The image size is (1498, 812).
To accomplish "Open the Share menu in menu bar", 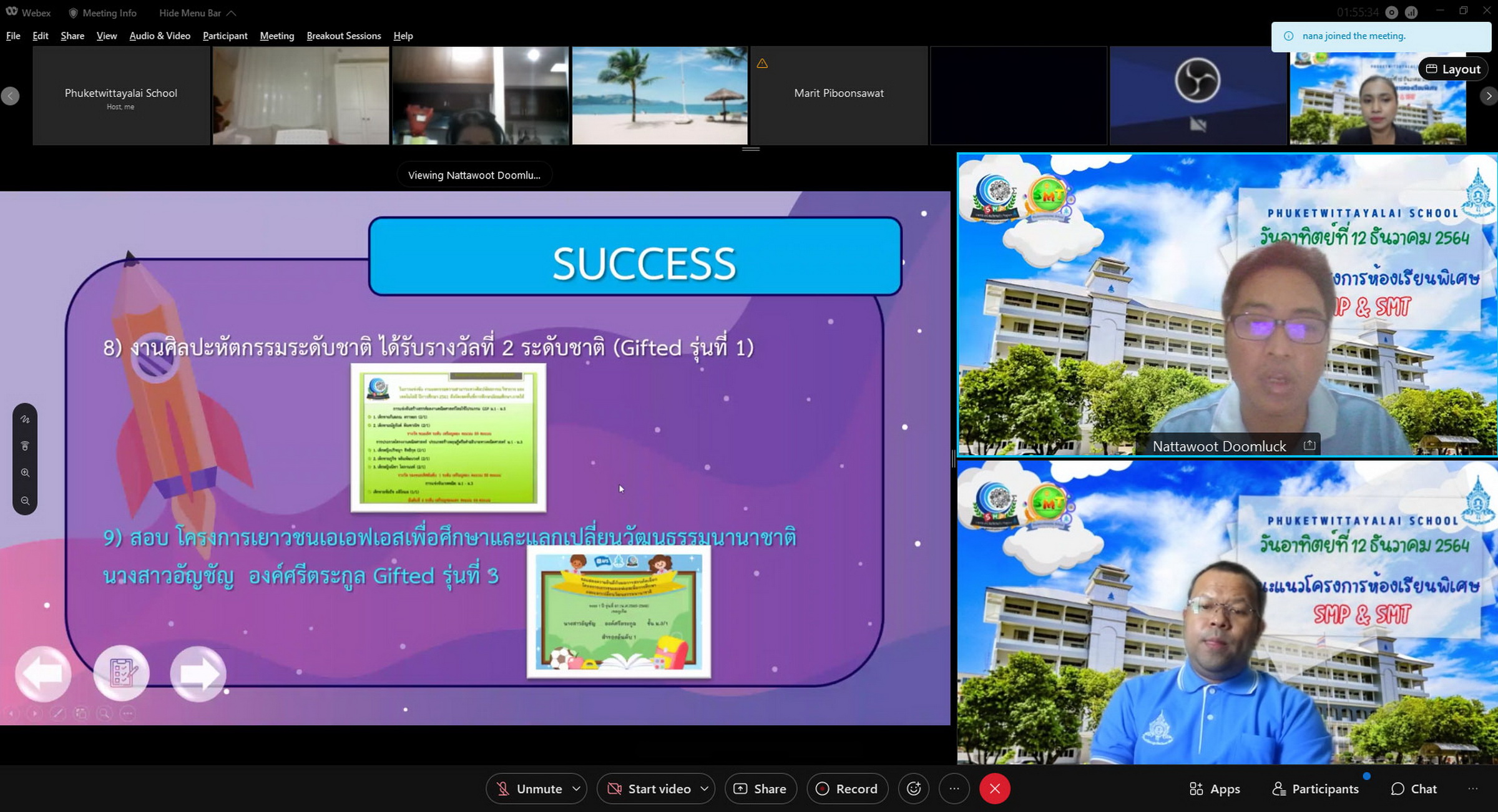I will click(72, 36).
